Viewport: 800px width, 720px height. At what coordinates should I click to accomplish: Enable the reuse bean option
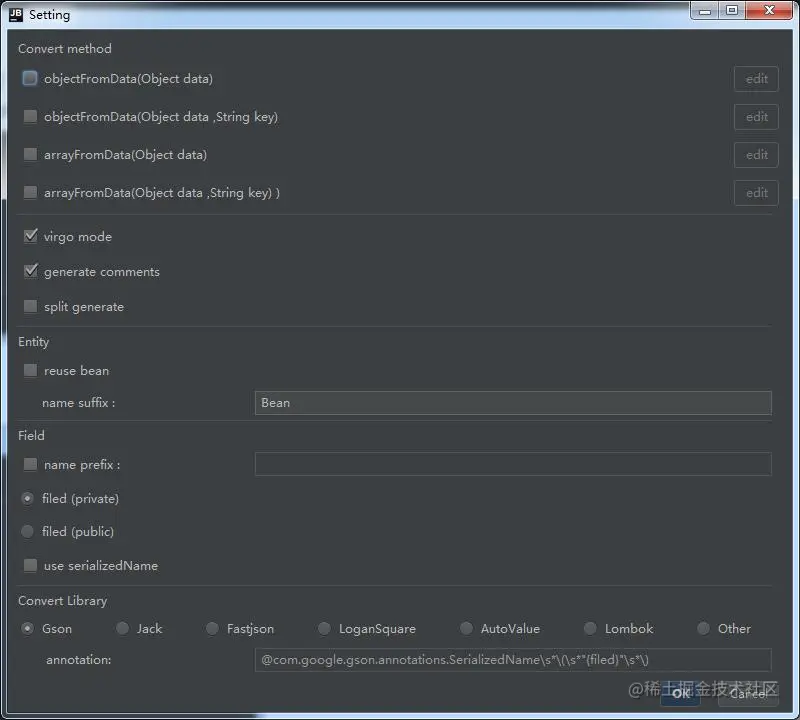tap(30, 370)
